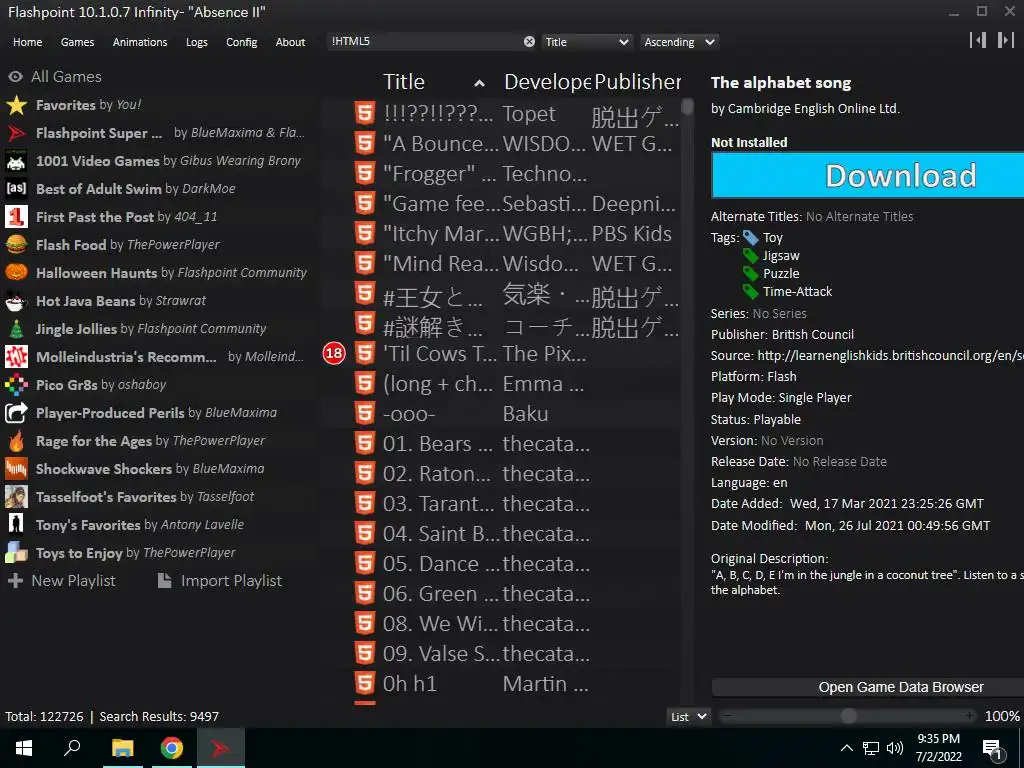The width and height of the screenshot is (1024, 768).
Task: Select First Past the Post icon
Action: click(x=16, y=217)
